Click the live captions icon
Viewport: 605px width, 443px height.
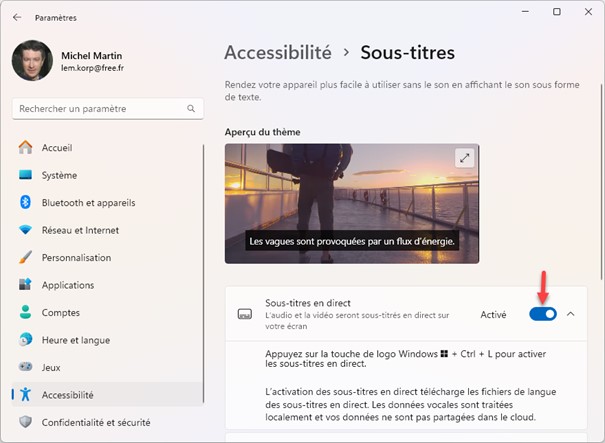click(245, 314)
